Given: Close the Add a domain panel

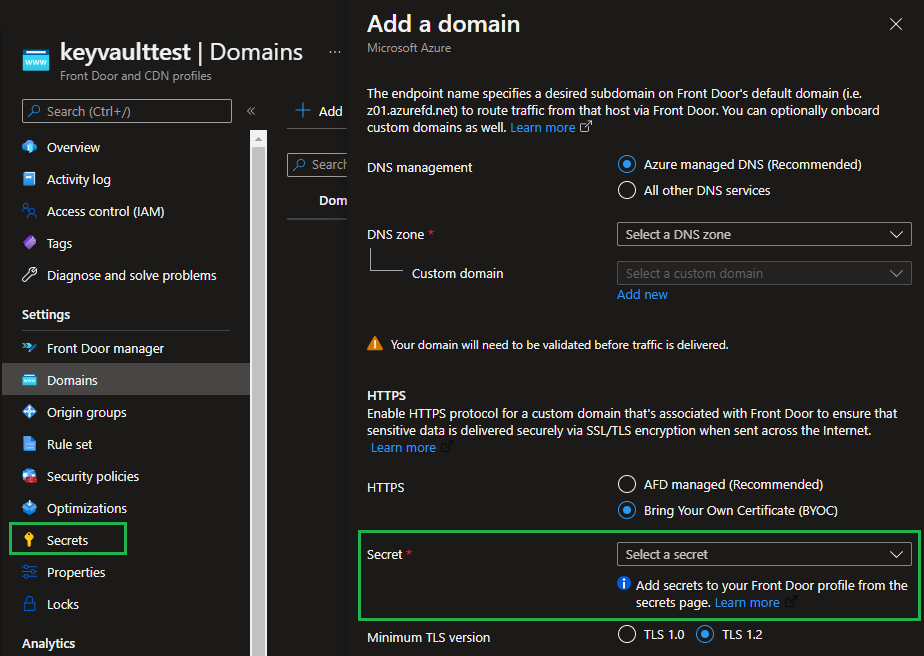Looking at the screenshot, I should (896, 24).
